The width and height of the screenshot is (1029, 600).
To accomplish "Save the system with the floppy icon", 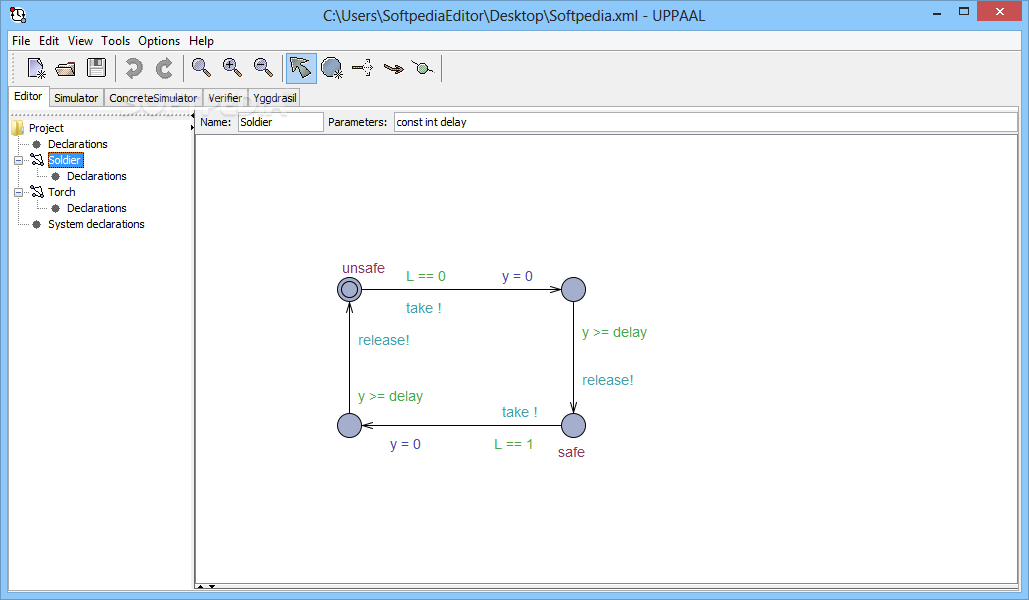I will [x=96, y=68].
